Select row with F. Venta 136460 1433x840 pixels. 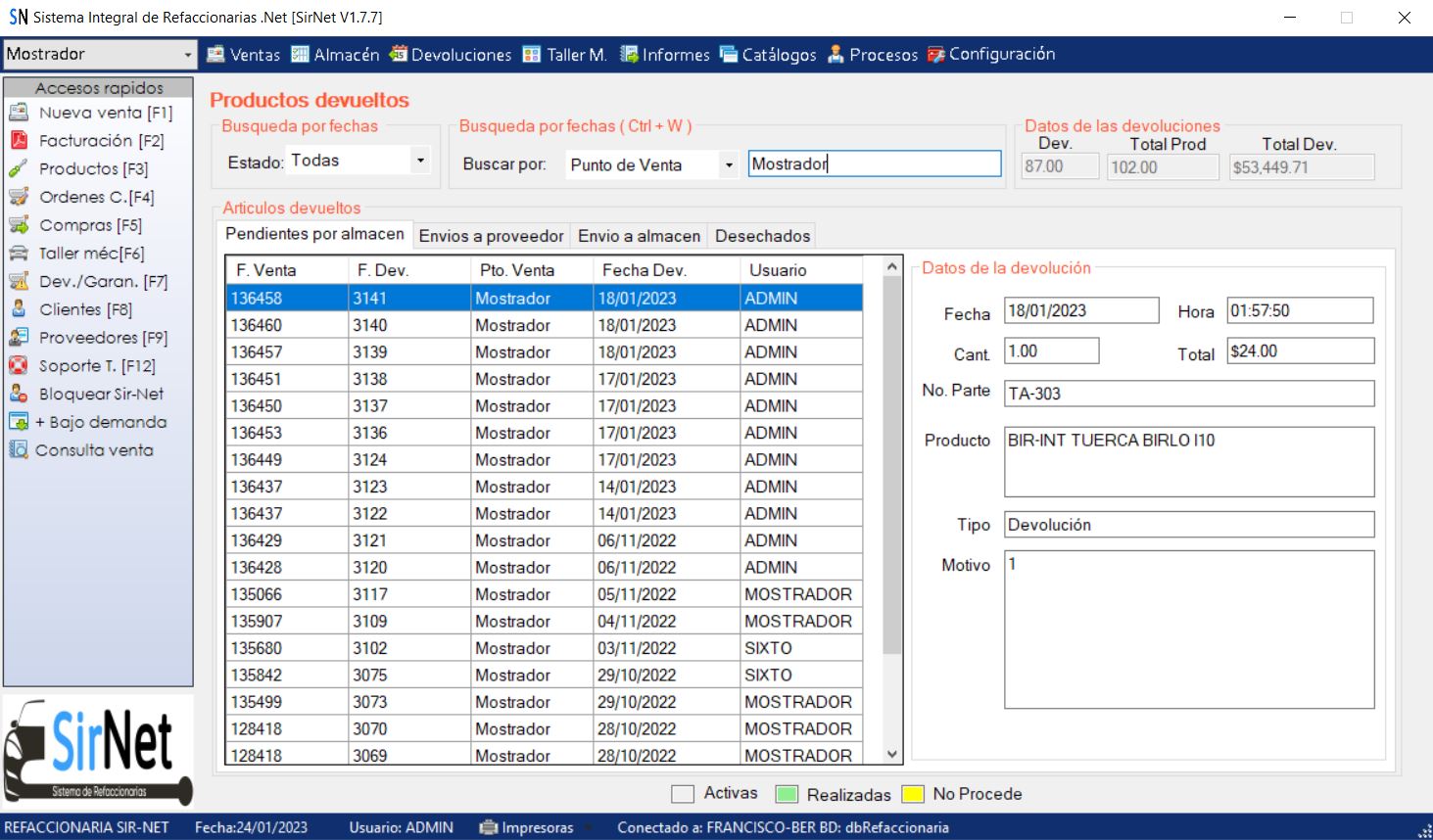click(545, 325)
